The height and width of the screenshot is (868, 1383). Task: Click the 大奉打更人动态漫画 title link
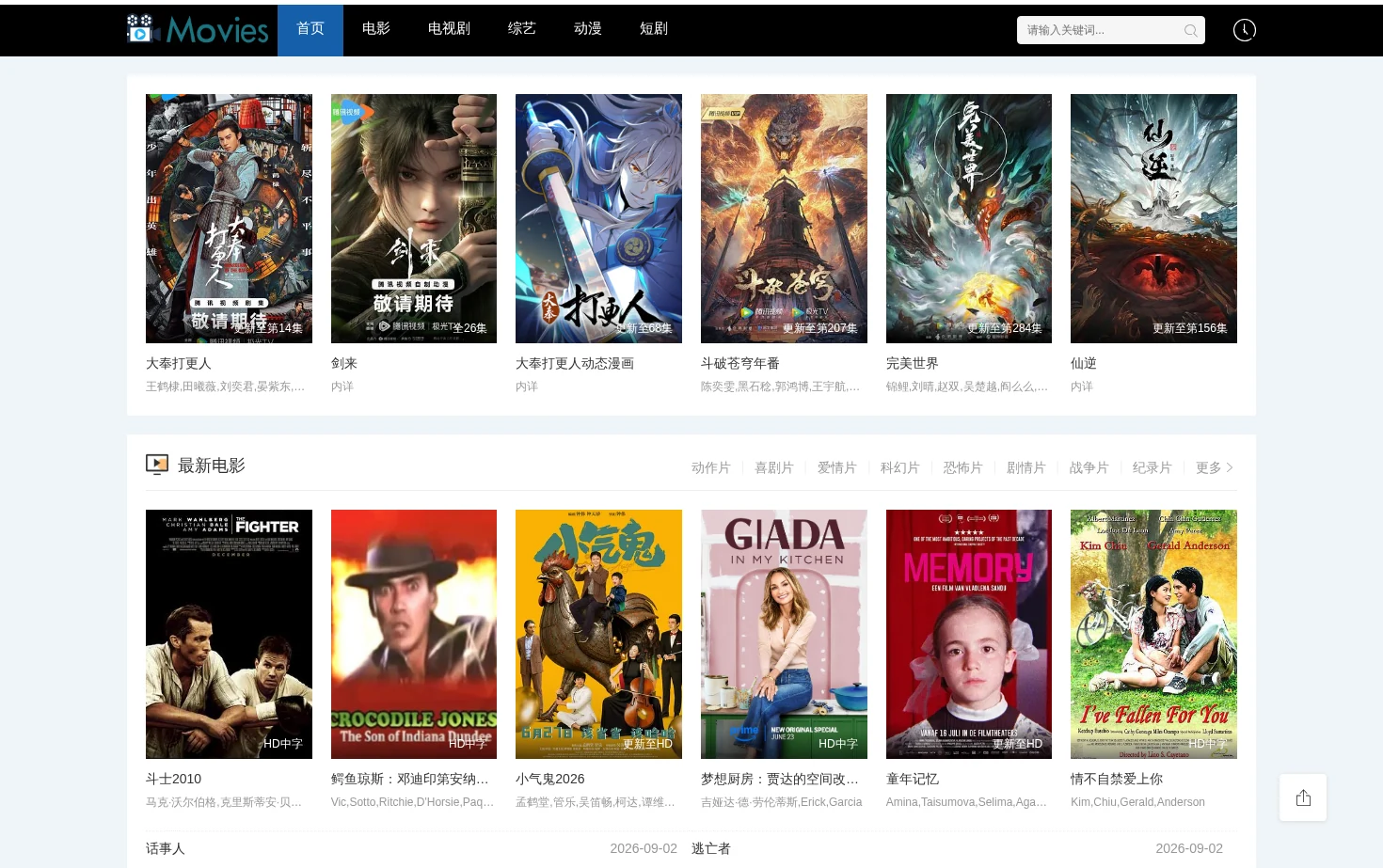[x=575, y=363]
